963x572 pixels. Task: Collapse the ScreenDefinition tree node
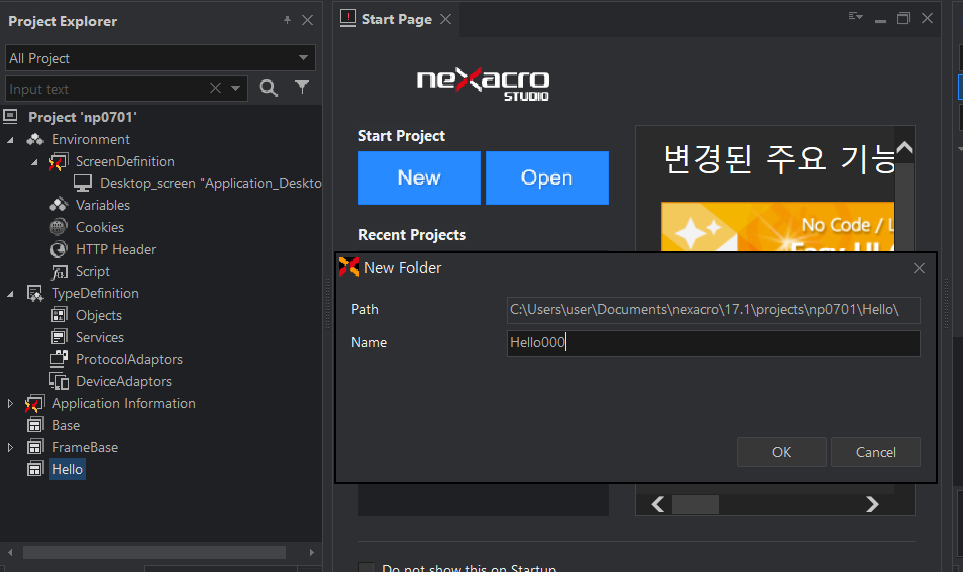[x=34, y=162]
